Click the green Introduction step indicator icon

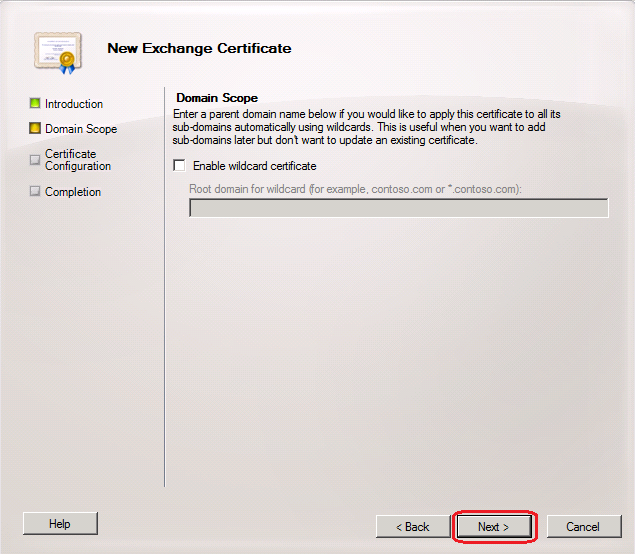point(35,103)
